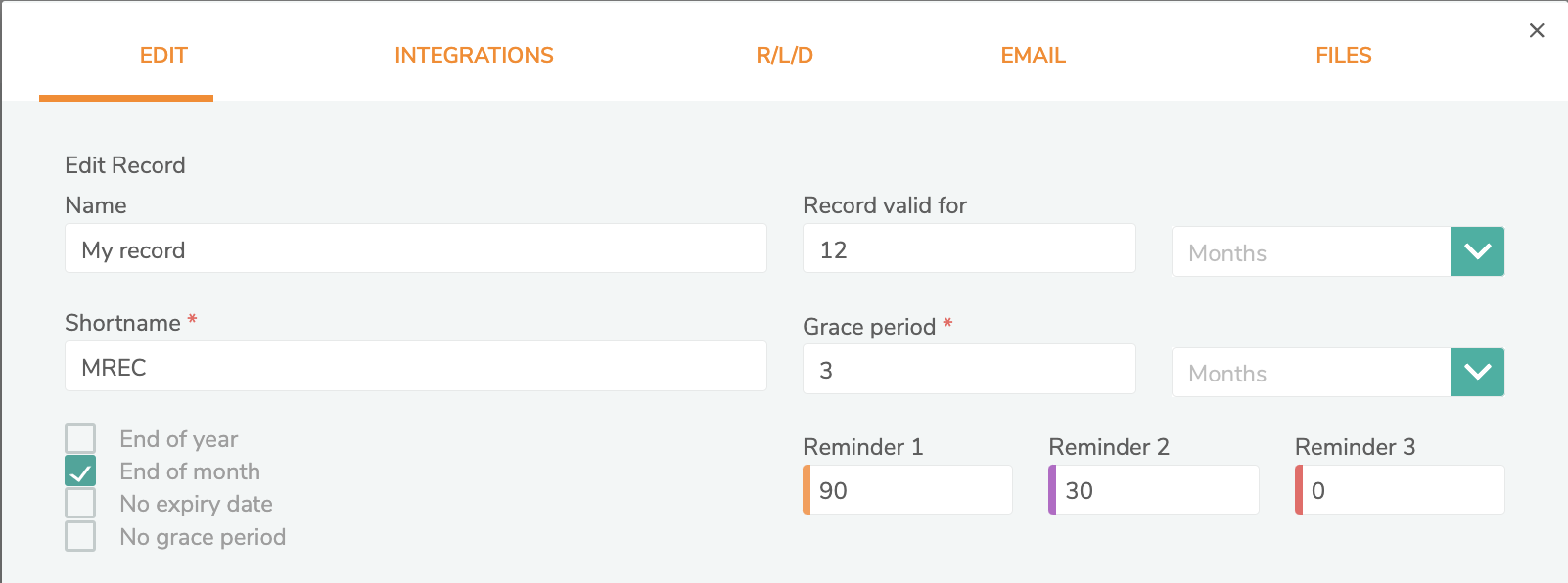Select the Grace period number field
Screen dimensions: 1568x583
pyautogui.click(x=968, y=370)
